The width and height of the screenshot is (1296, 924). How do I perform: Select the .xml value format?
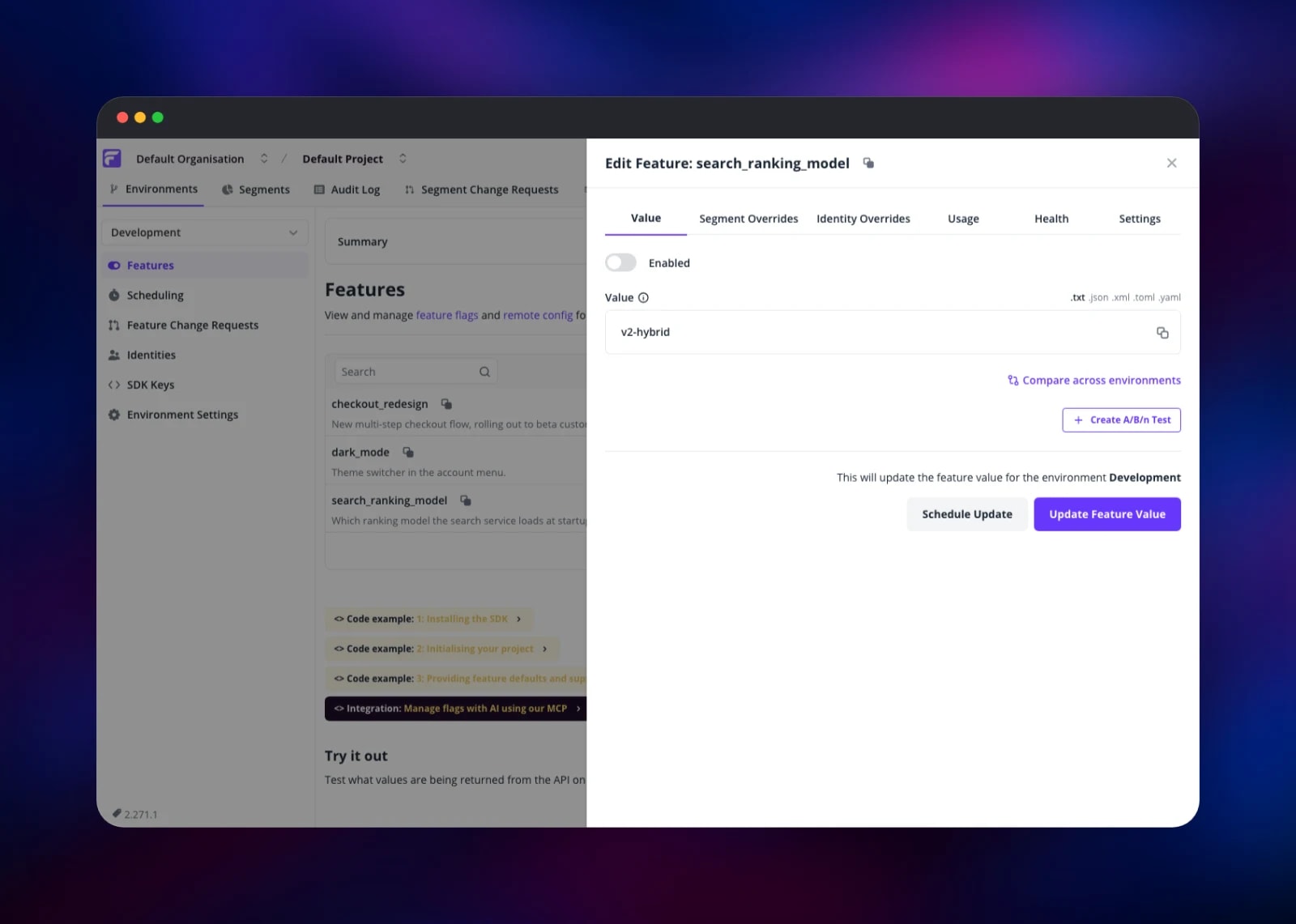click(1121, 297)
